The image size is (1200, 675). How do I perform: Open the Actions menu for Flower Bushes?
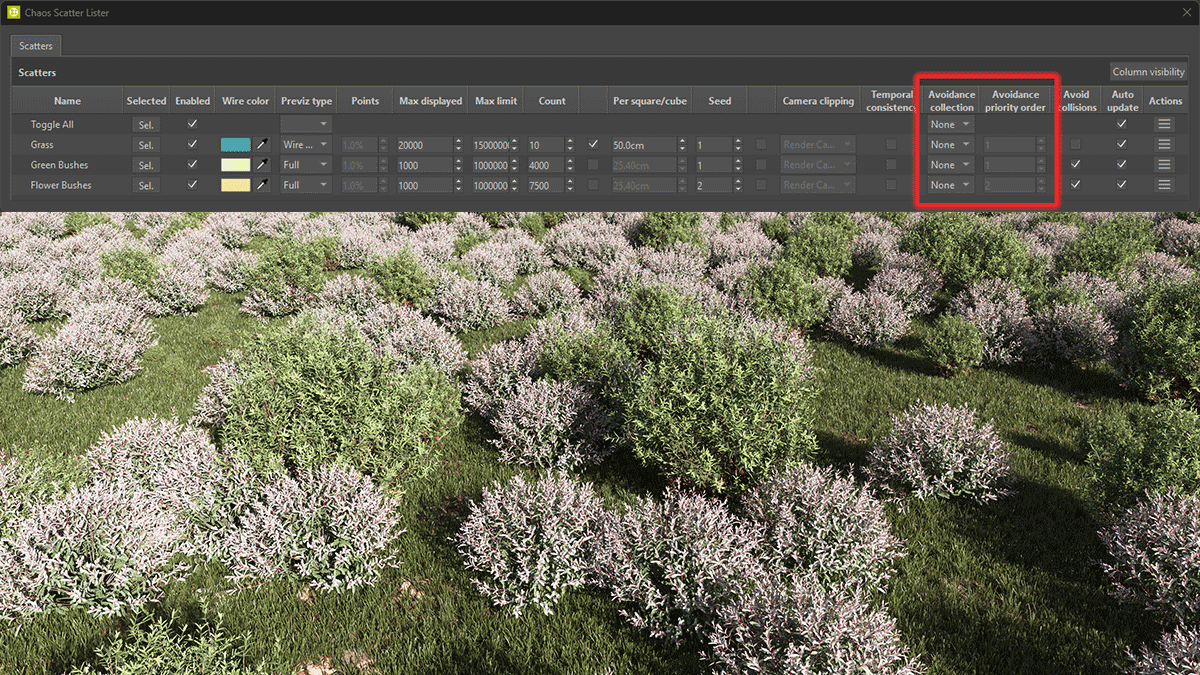1165,185
